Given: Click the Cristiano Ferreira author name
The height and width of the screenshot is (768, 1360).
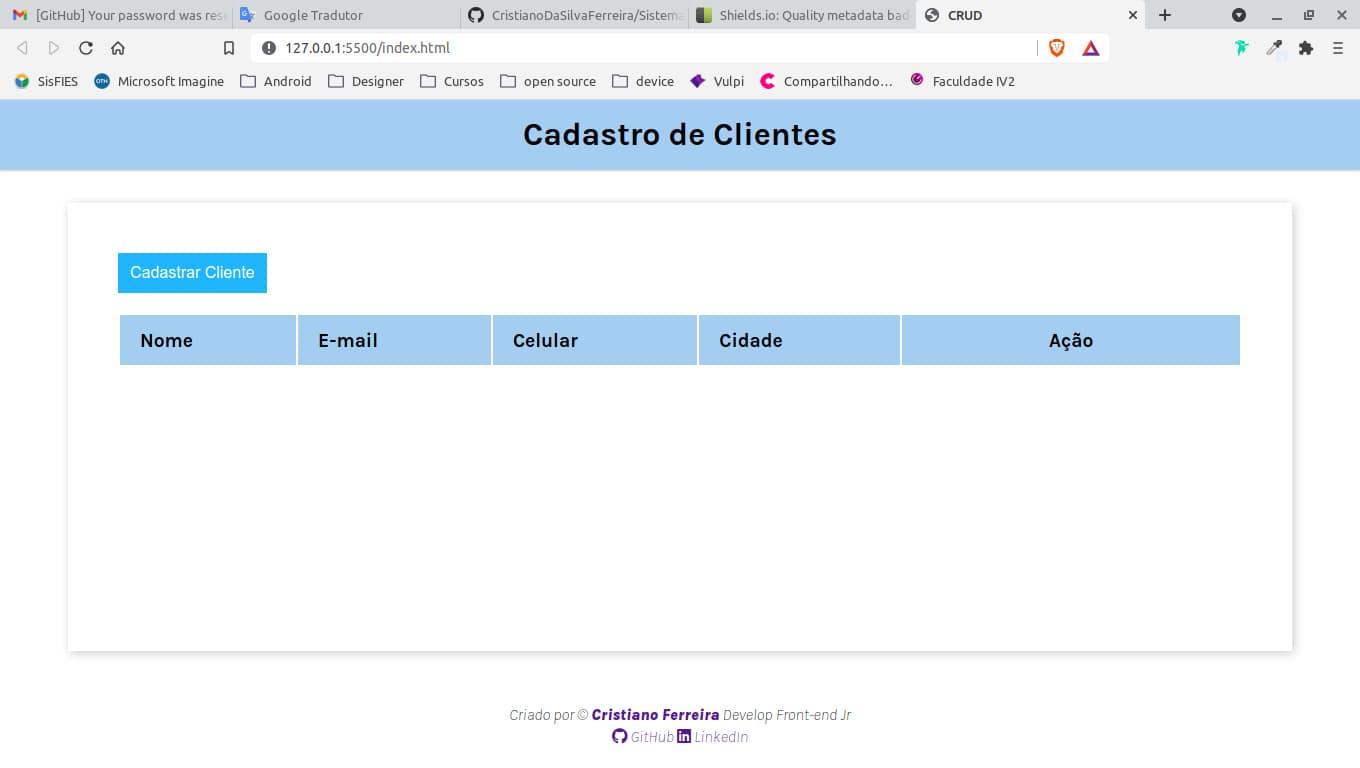Looking at the screenshot, I should [655, 715].
